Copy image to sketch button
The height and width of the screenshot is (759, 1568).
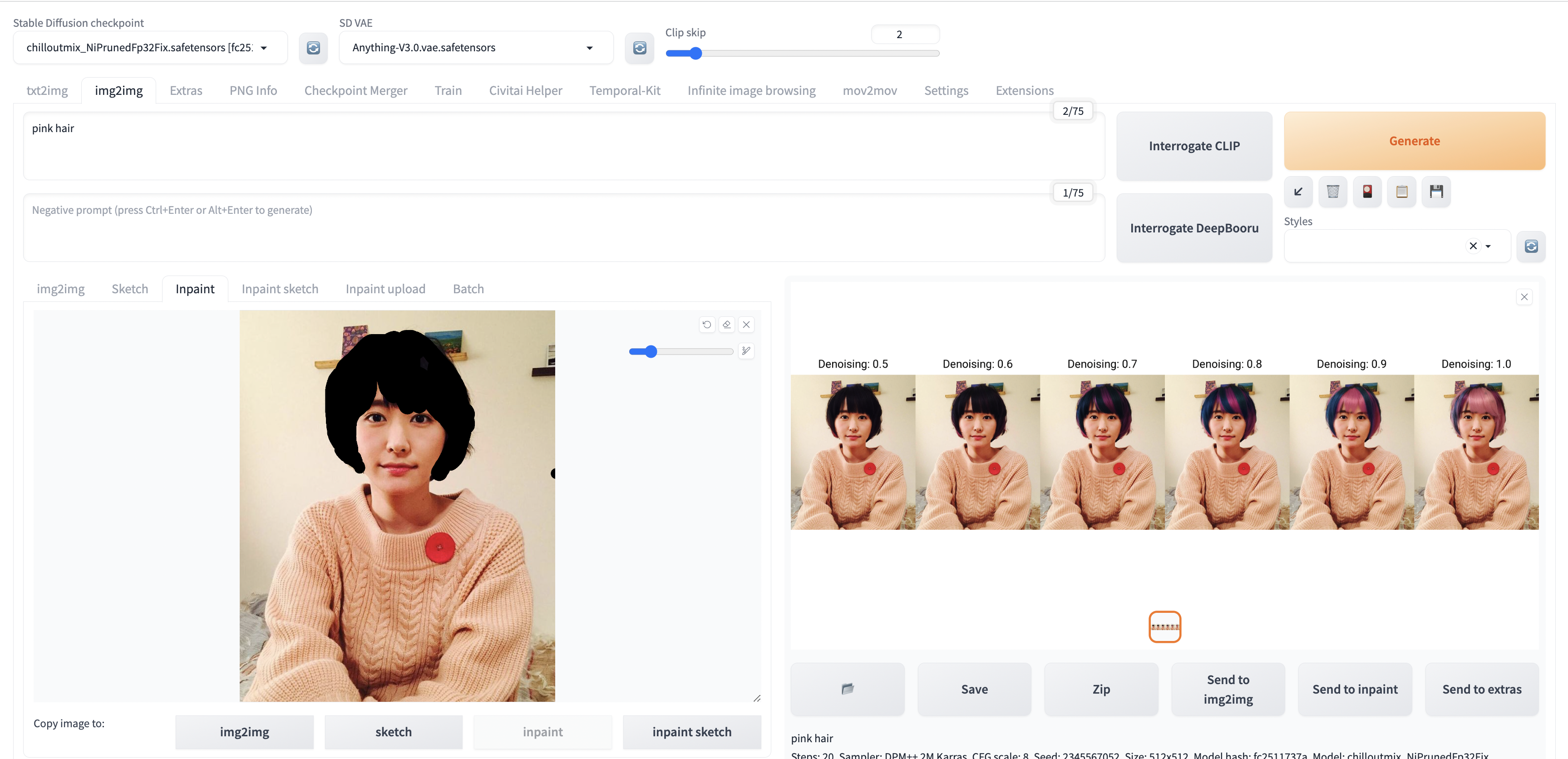[x=393, y=732]
